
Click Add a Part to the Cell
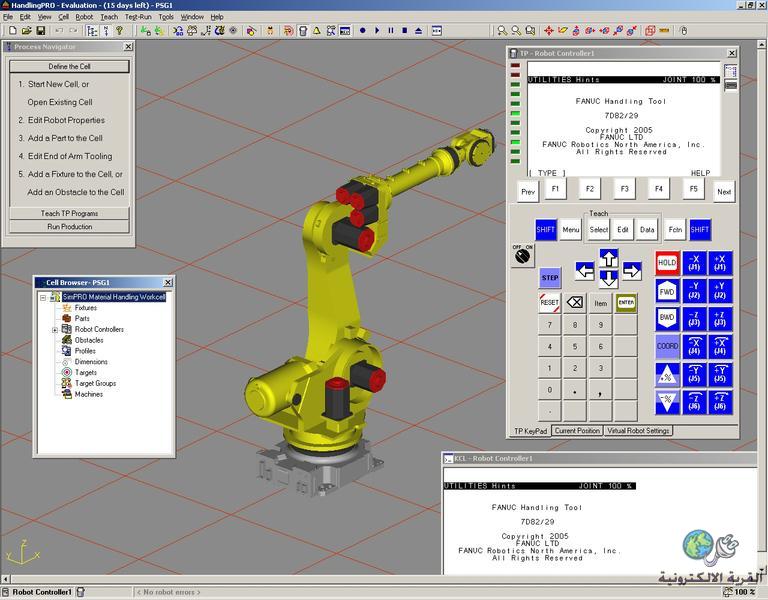(65, 138)
